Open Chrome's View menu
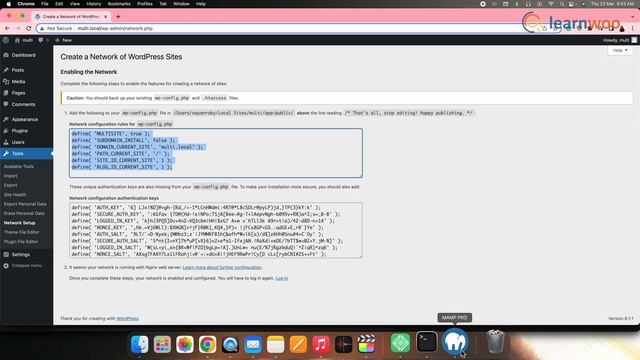Viewport: 640px width, 360px height. point(75,4)
